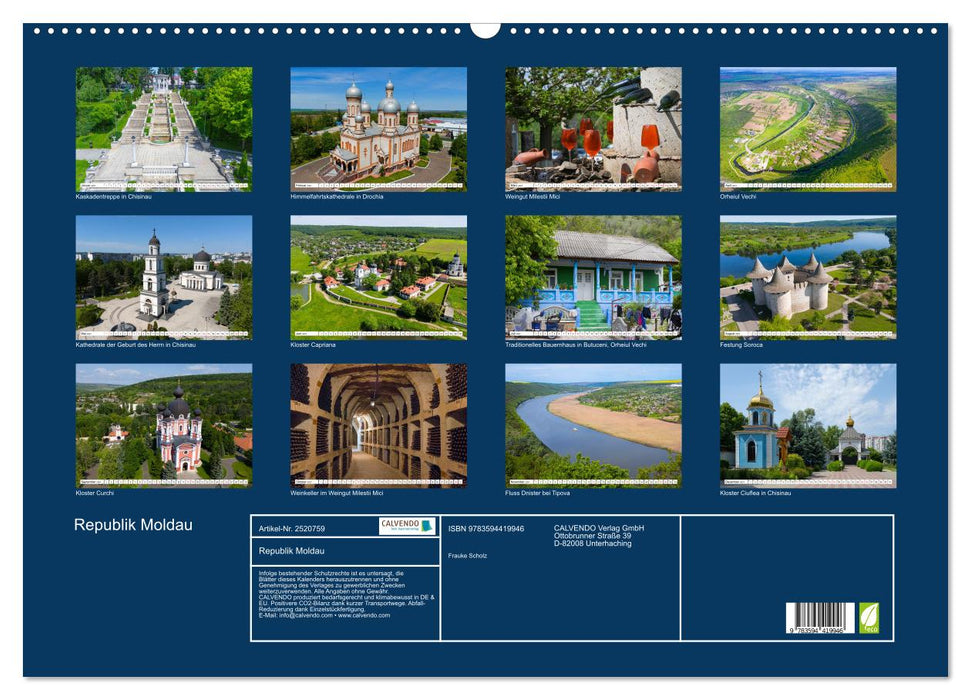Click the Traditionelles Bauernhaus in Butuceni photo

(x=593, y=277)
